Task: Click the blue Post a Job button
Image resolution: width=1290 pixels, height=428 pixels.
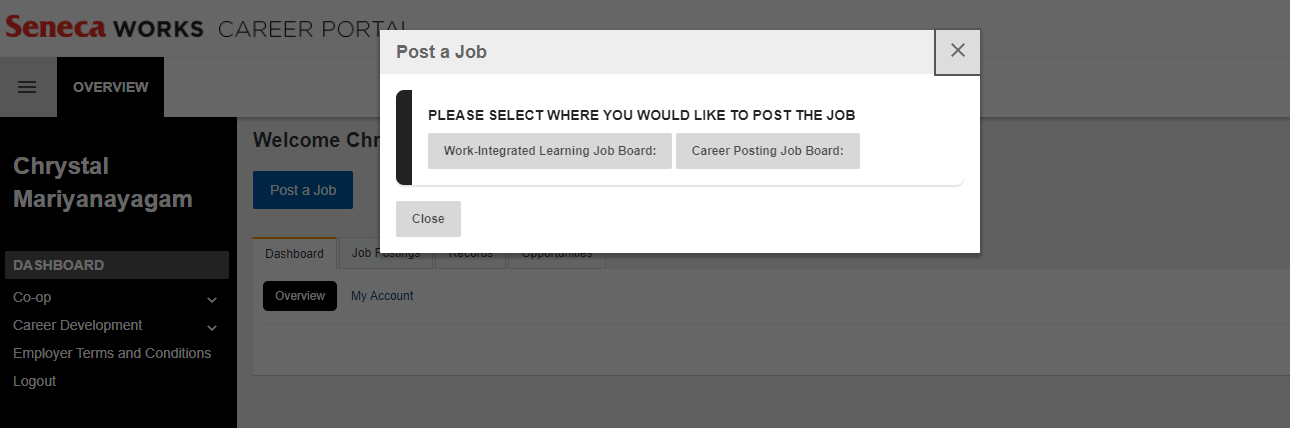Action: click(x=302, y=190)
